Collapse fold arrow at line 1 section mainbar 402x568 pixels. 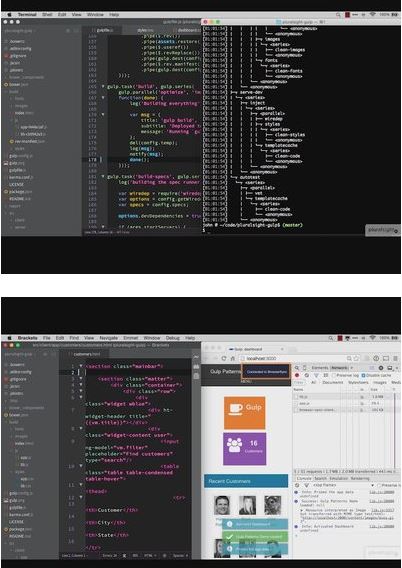81,366
